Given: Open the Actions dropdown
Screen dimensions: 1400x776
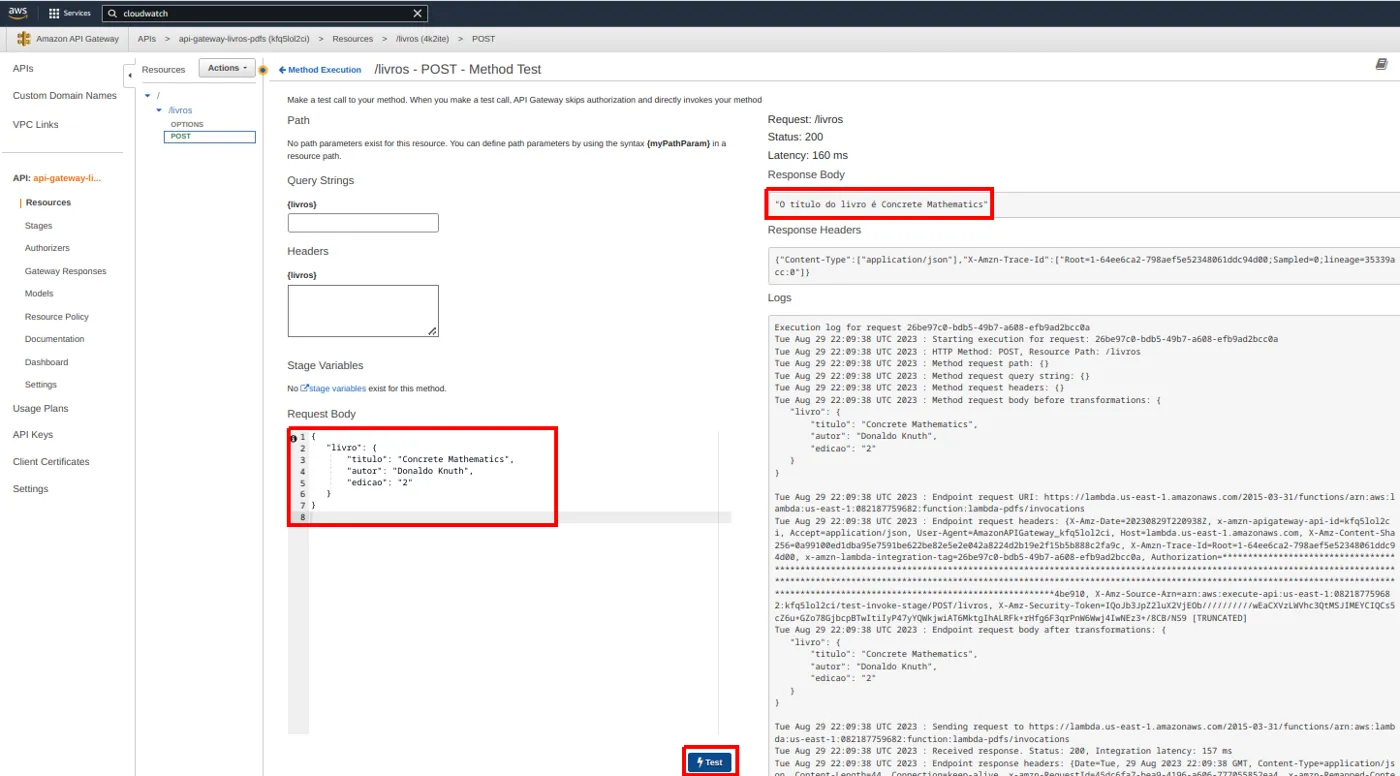Looking at the screenshot, I should 227,68.
